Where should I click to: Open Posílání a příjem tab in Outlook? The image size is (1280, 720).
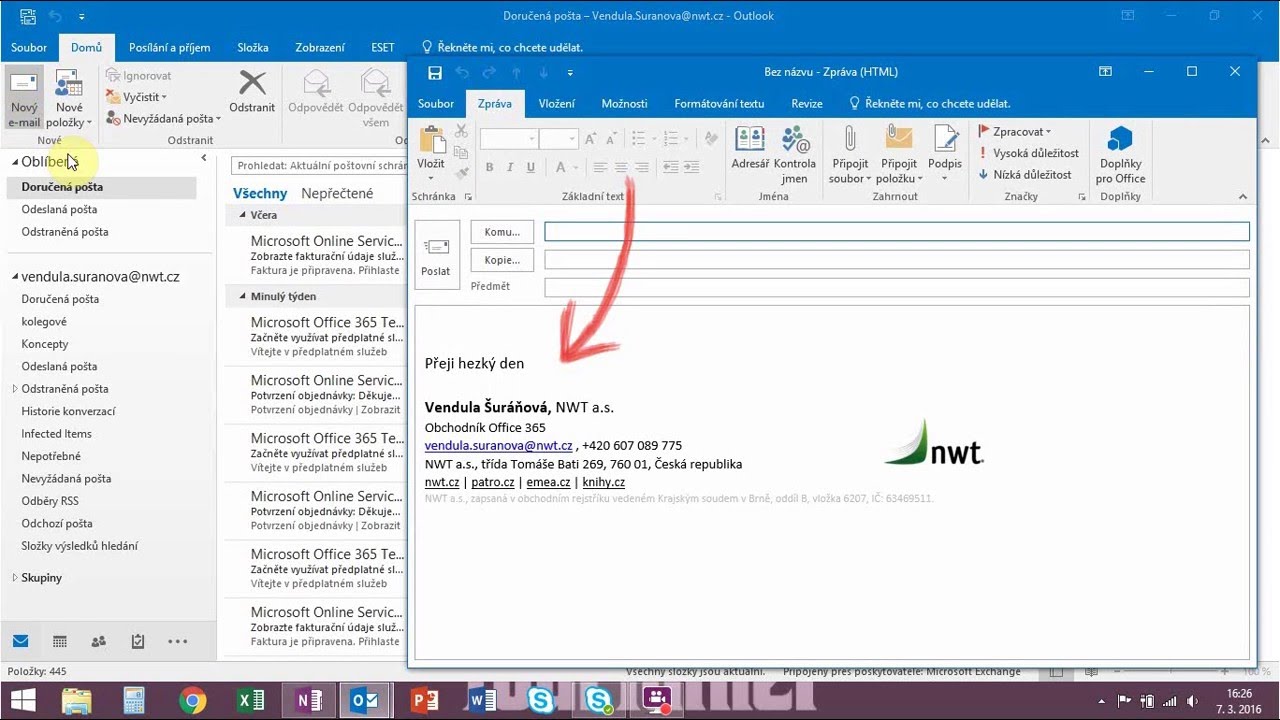[169, 48]
